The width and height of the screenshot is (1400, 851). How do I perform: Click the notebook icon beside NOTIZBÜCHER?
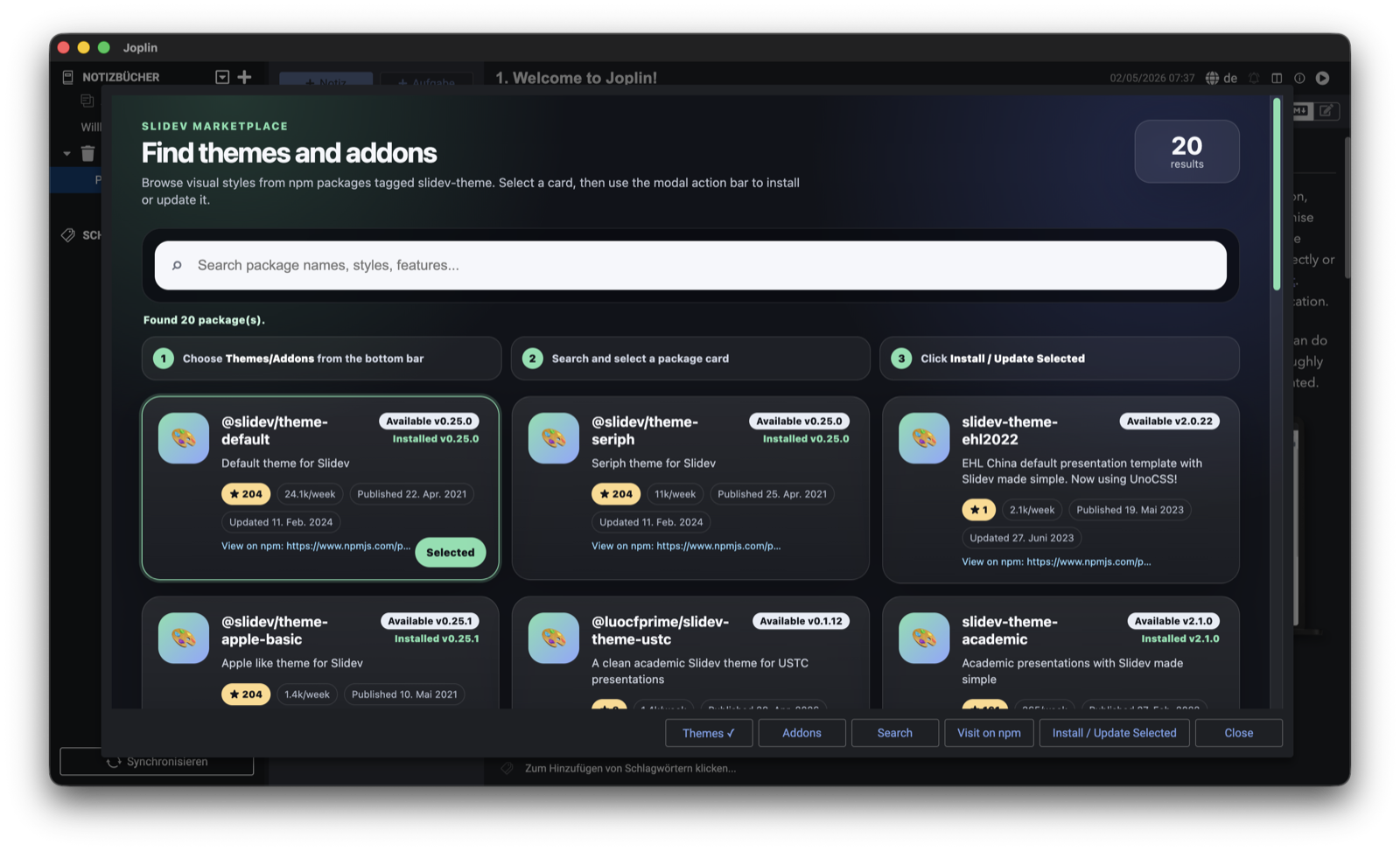[x=67, y=77]
